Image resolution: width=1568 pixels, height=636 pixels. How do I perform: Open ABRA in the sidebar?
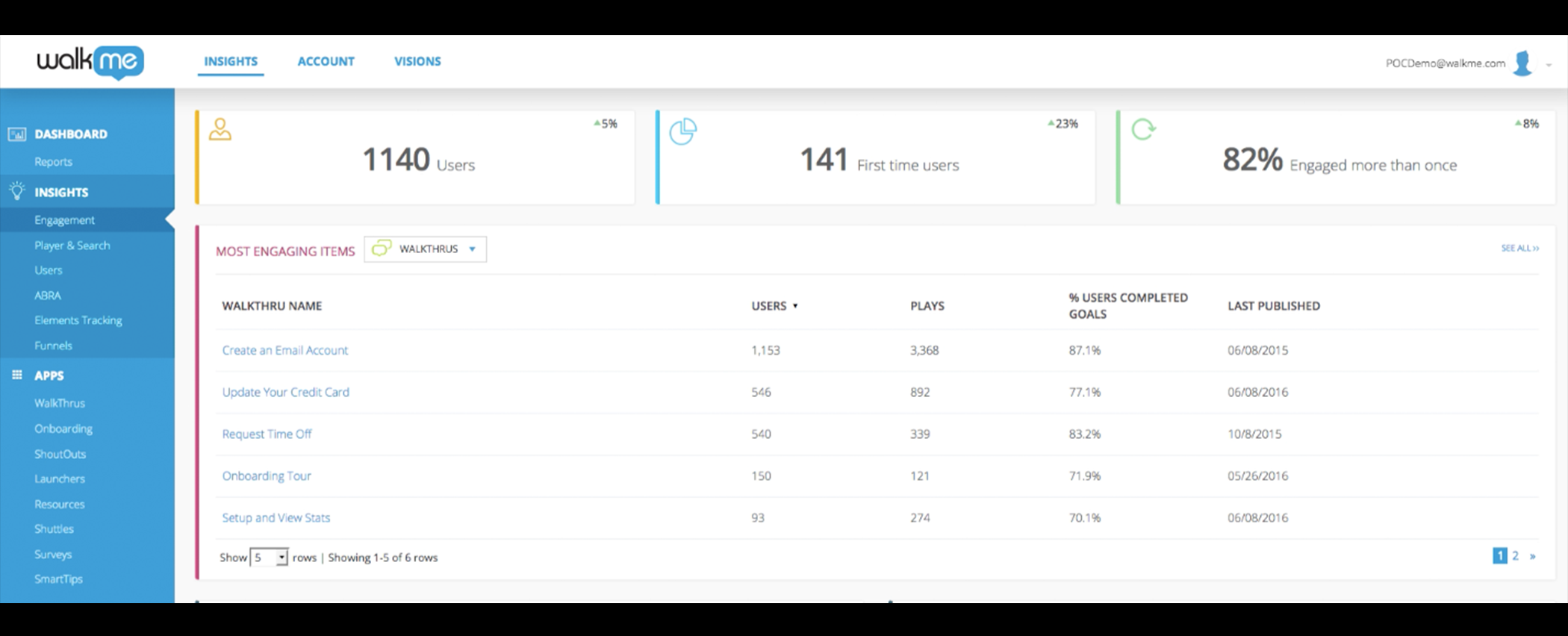point(47,295)
